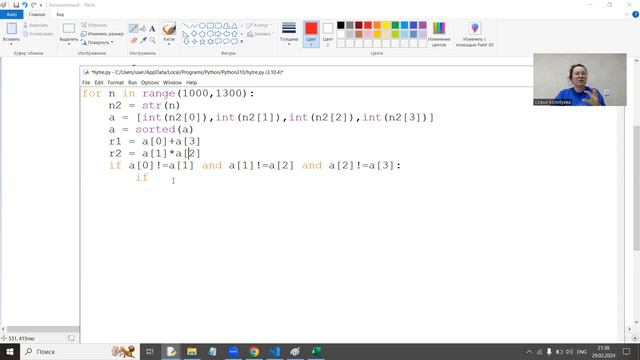The width and height of the screenshot is (640, 360).
Task: Pick the green color swatch
Action: (x=395, y=25)
